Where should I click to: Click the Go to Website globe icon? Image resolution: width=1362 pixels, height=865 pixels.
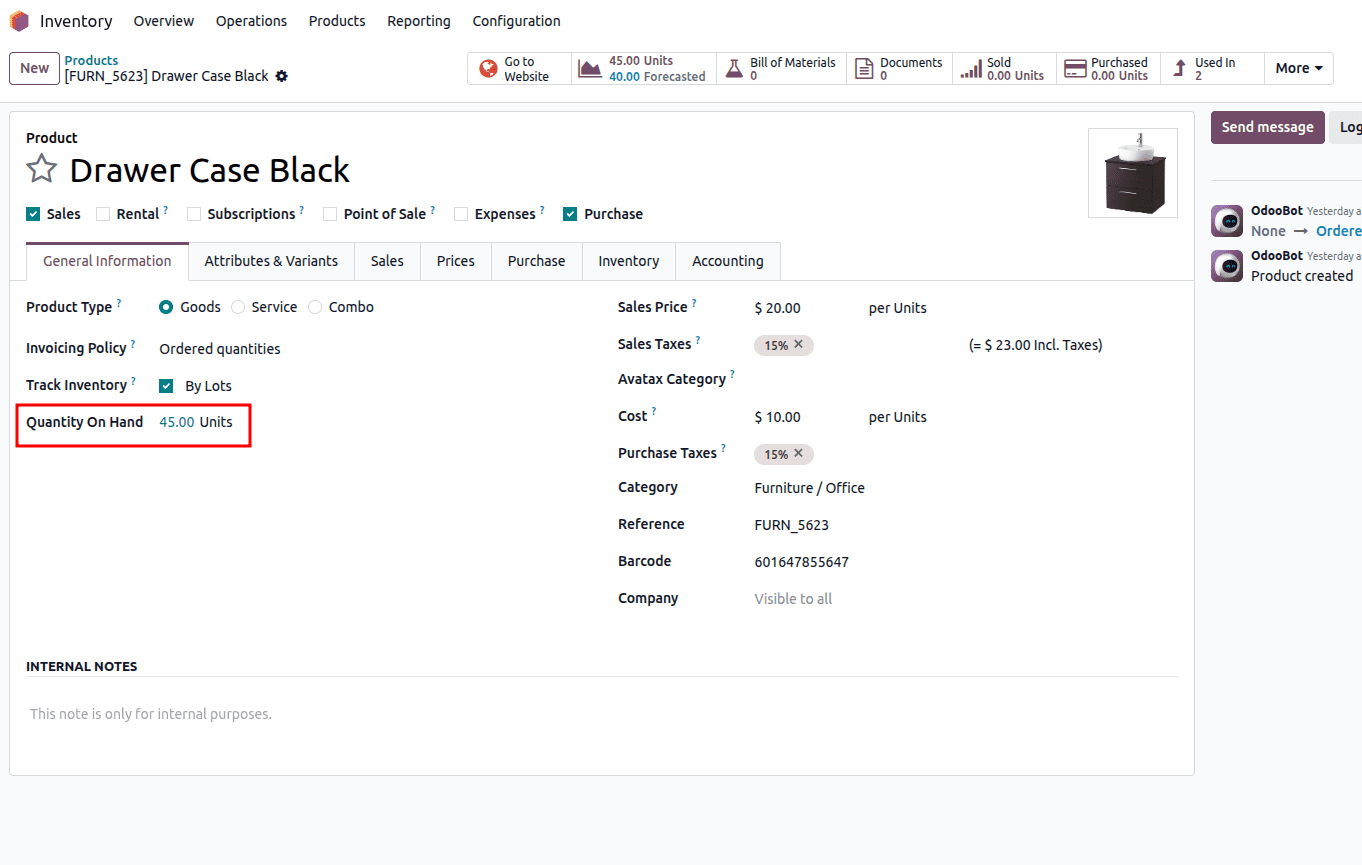[488, 68]
